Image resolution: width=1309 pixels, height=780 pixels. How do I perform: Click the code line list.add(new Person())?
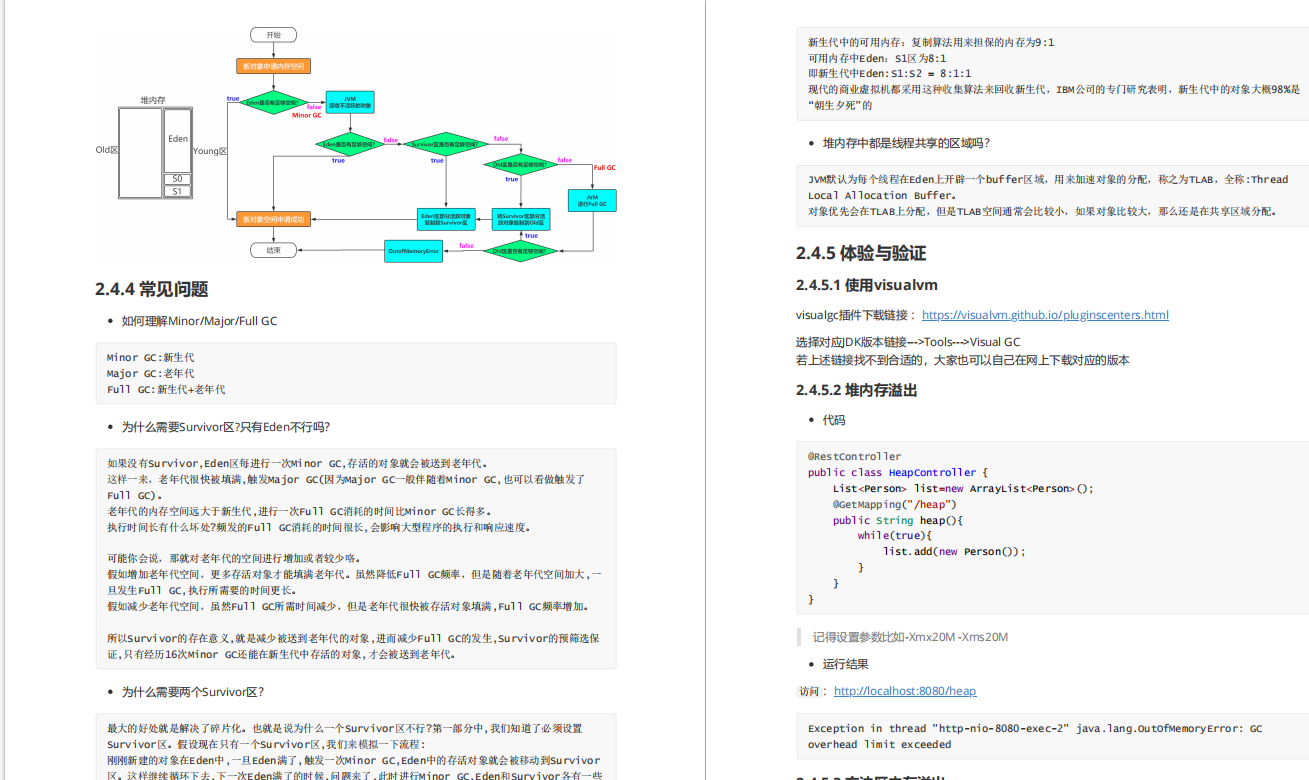click(955, 551)
